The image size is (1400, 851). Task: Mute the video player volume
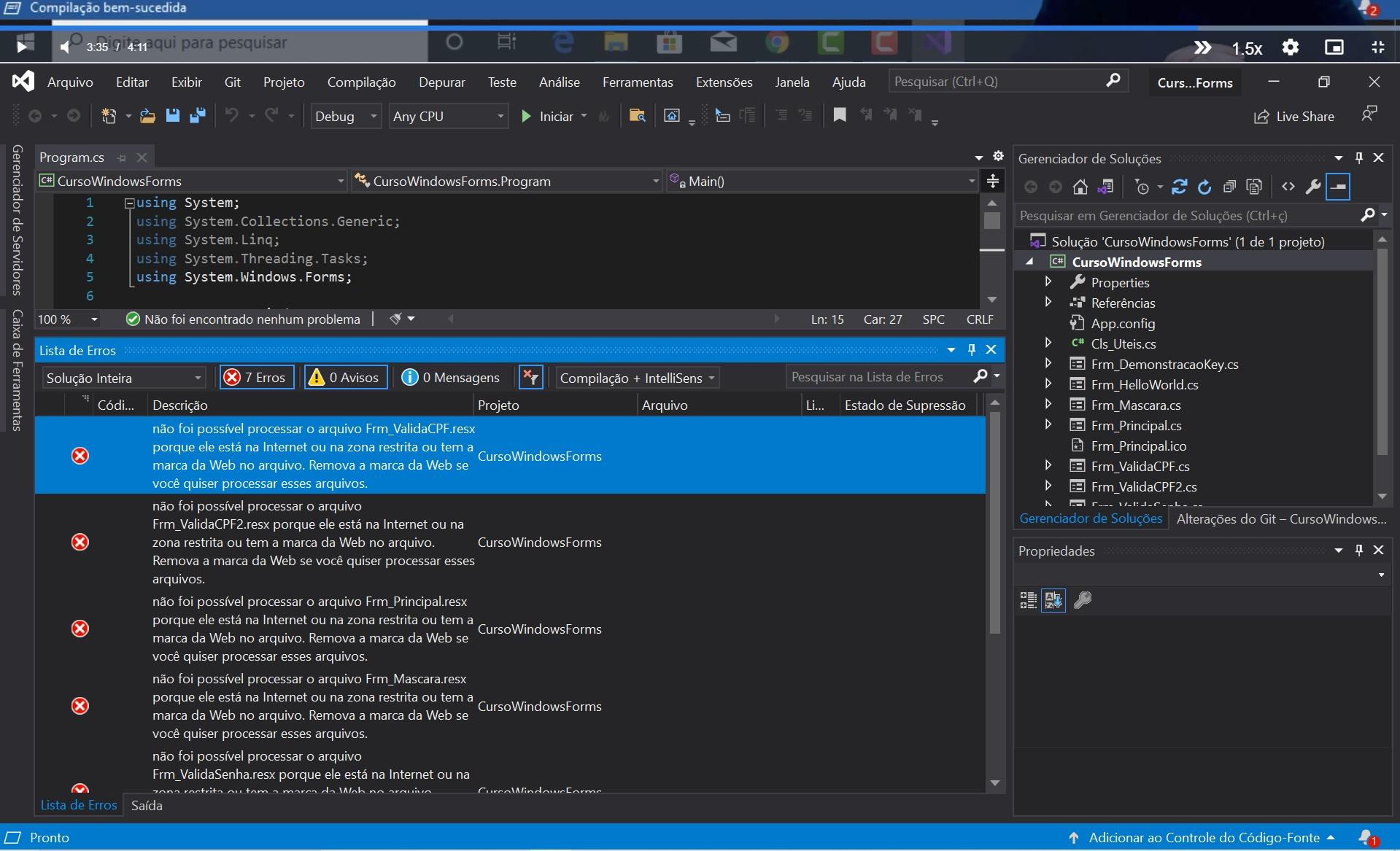(x=66, y=47)
